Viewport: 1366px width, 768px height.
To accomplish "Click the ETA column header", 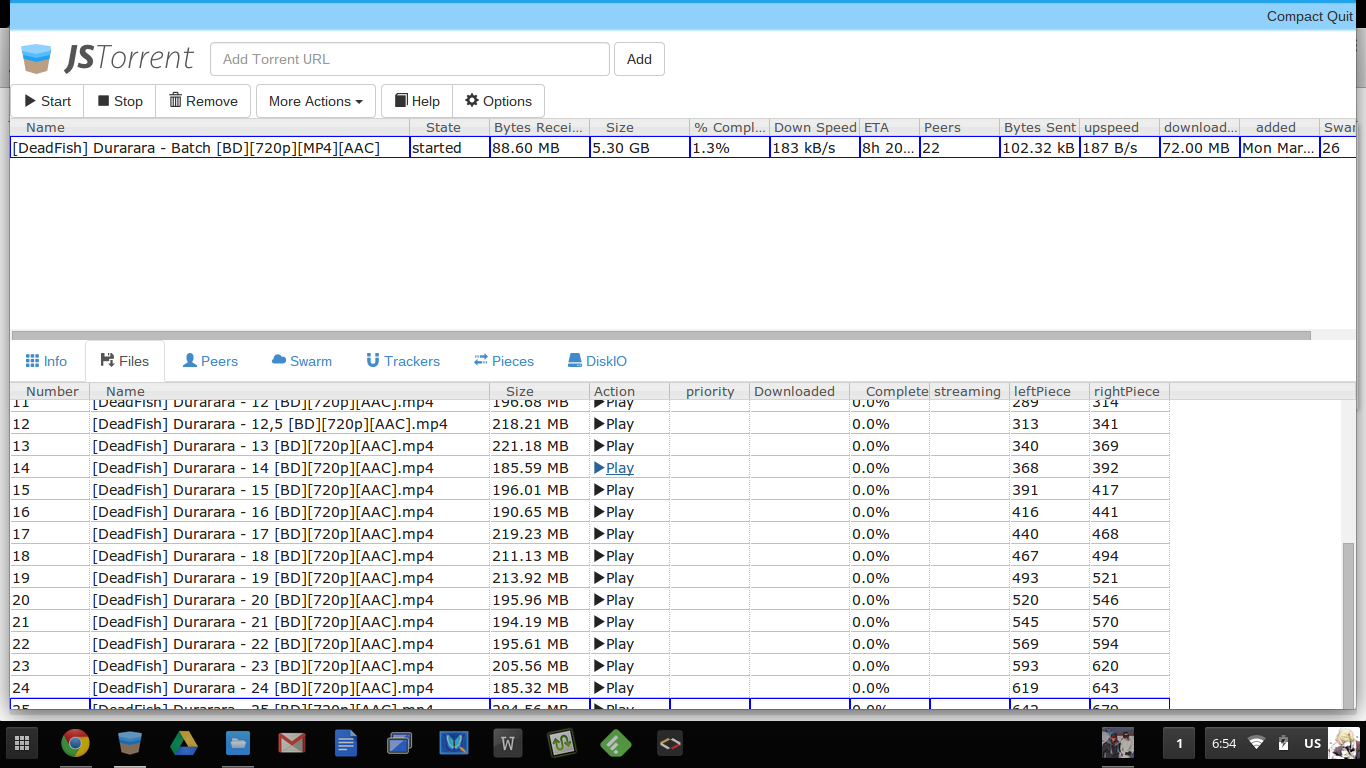I will [890, 127].
